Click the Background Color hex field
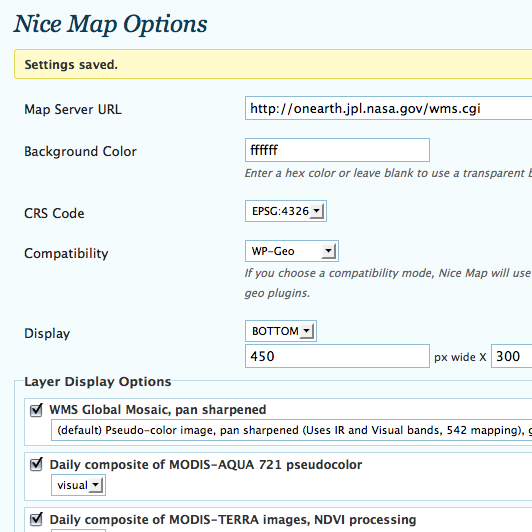Viewport: 532px width, 532px height. coord(337,150)
